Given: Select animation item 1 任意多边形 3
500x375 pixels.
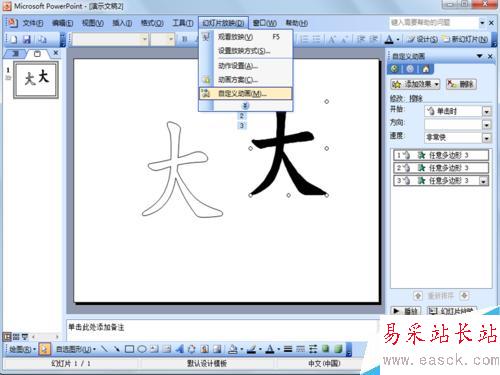Looking at the screenshot, I should coord(441,155).
